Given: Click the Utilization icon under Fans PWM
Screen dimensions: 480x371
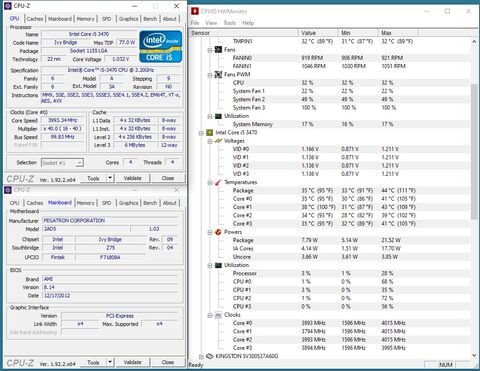Looking at the screenshot, I should [x=218, y=116].
